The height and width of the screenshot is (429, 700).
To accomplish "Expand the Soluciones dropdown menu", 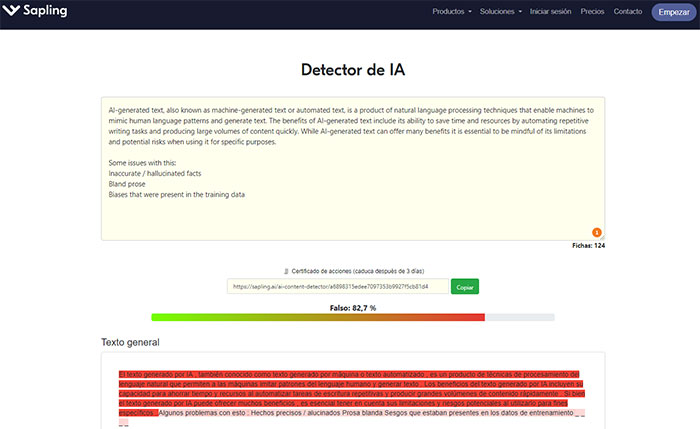I will 500,12.
